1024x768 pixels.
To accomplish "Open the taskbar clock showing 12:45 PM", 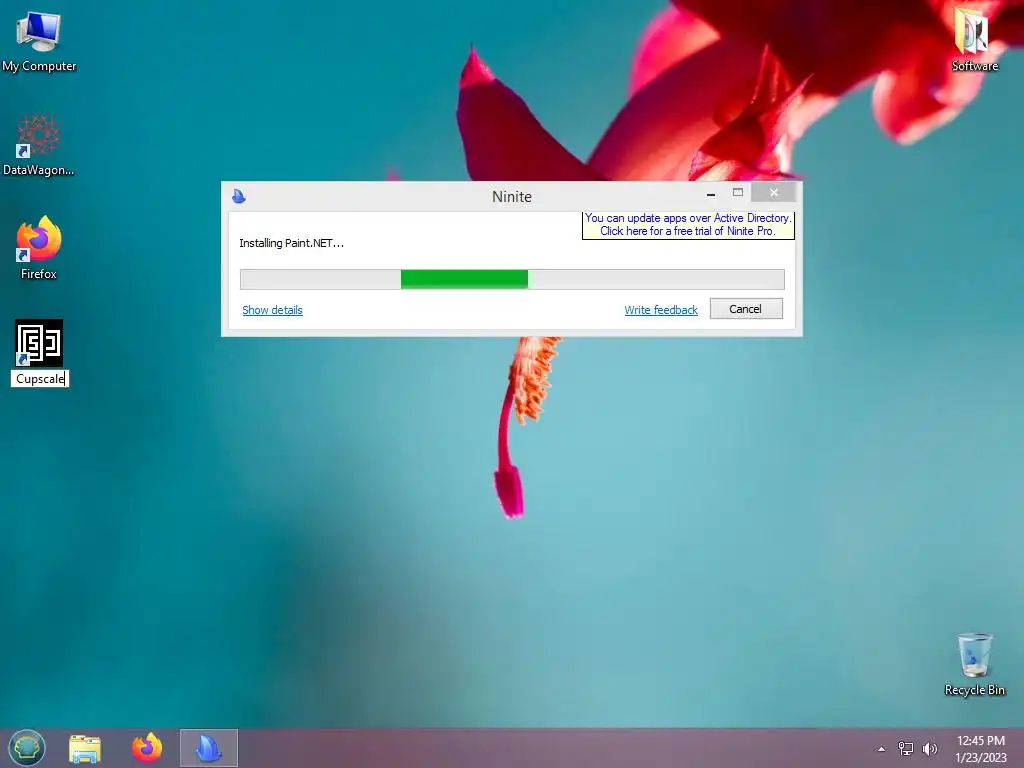I will [x=980, y=749].
